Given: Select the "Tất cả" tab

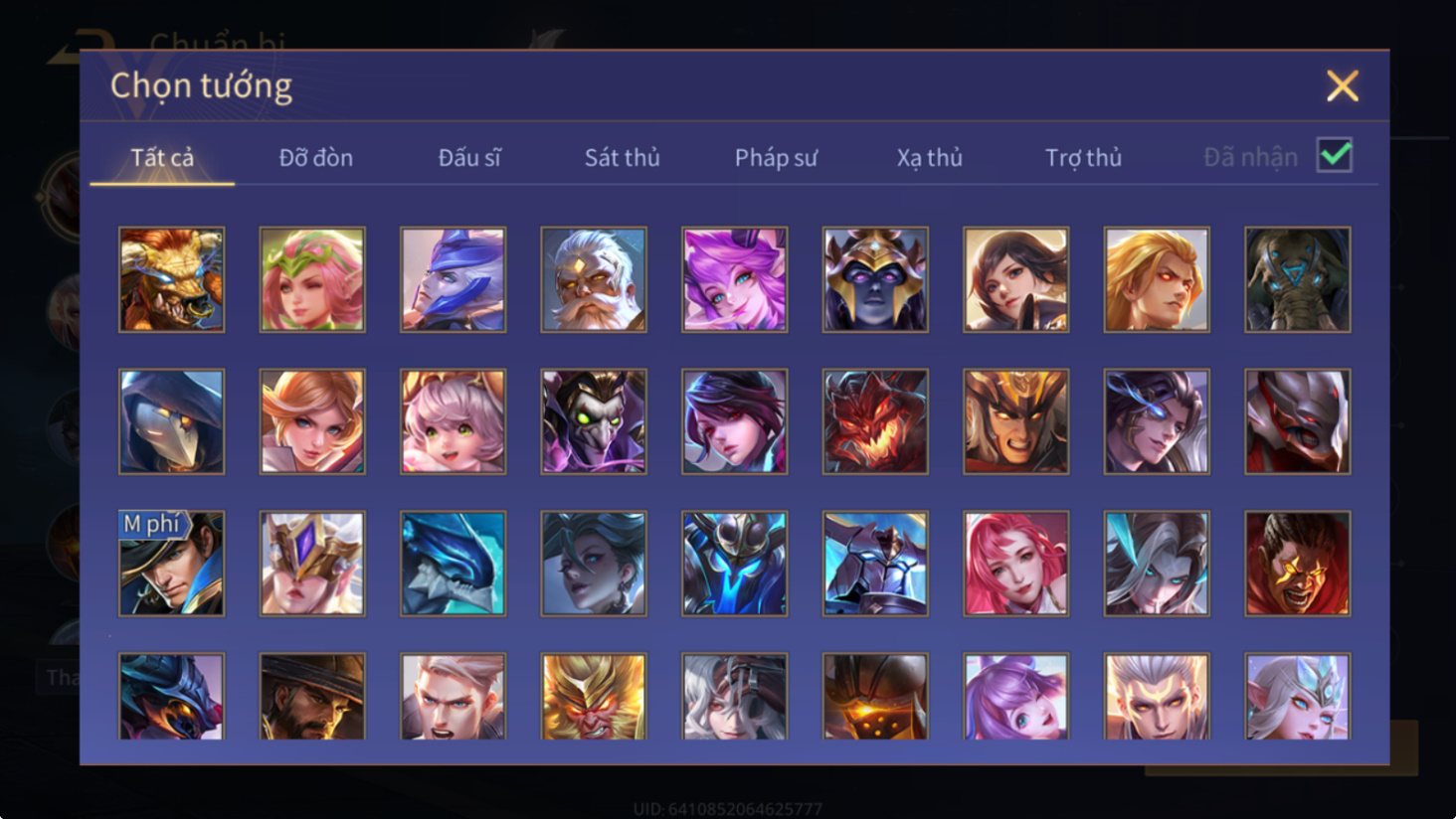Looking at the screenshot, I should click(x=162, y=157).
